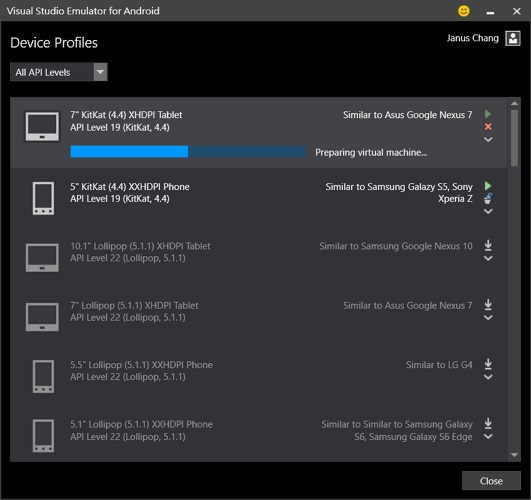Select the 7" KitKat tablet device icon
Viewport: 531px width, 500px height.
point(42,126)
